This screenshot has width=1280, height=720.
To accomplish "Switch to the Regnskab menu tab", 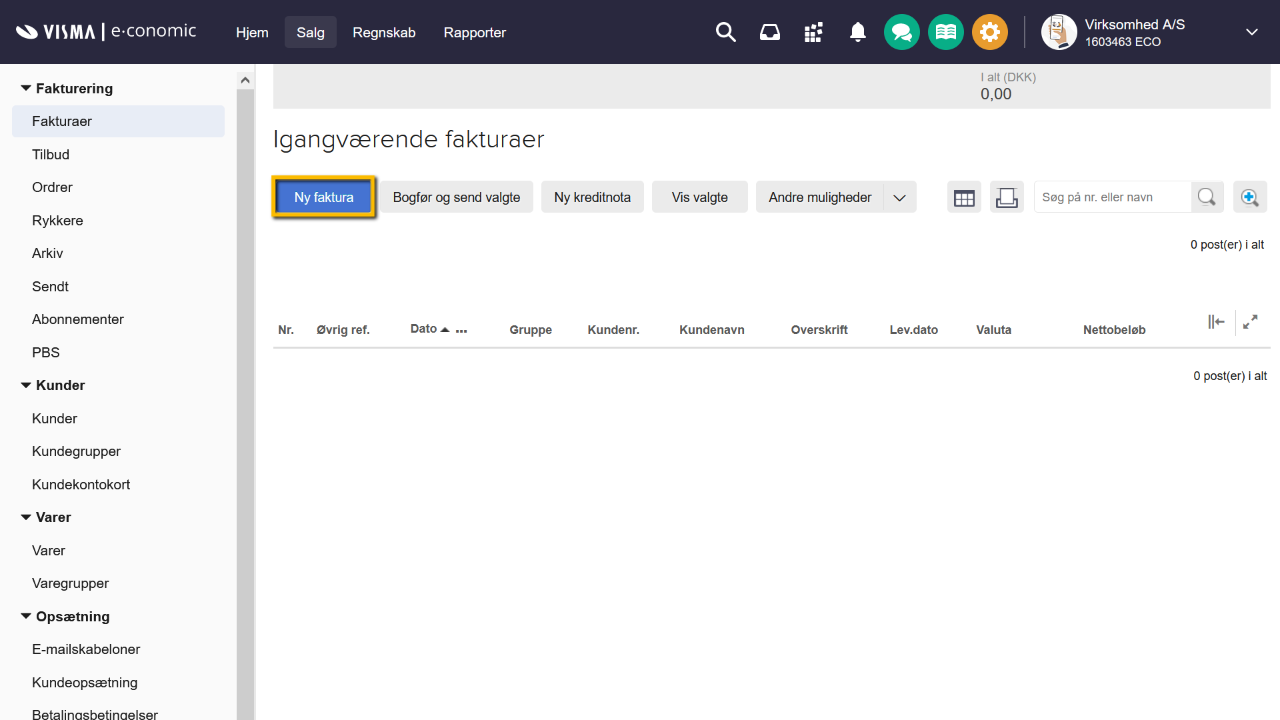I will 384,32.
